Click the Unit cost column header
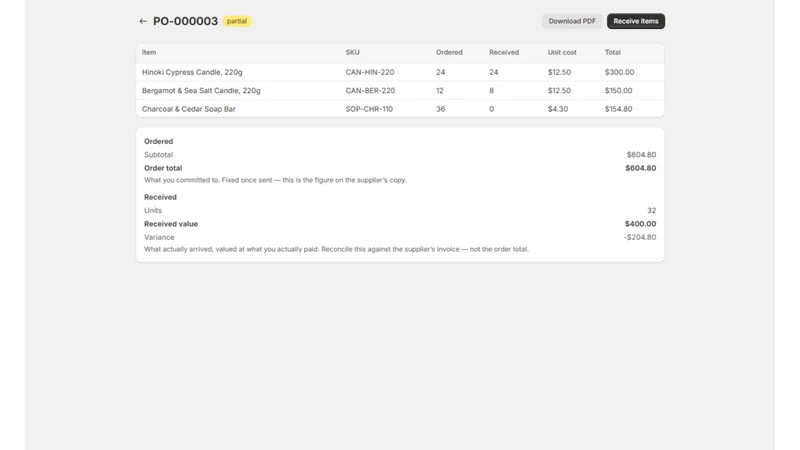Screen dimensions: 800x450 562,52
